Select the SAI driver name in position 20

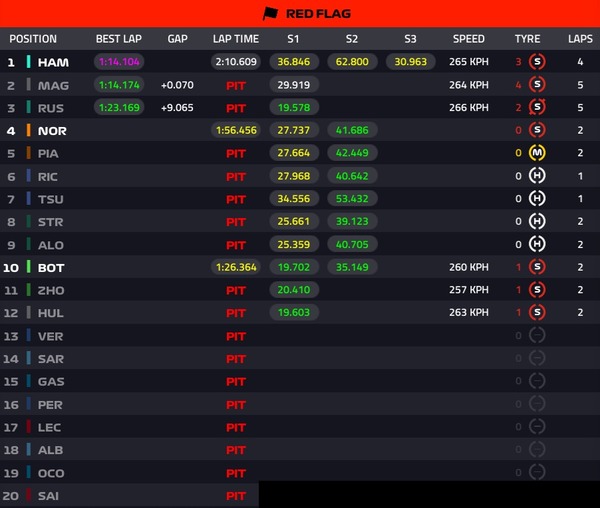(x=48, y=496)
